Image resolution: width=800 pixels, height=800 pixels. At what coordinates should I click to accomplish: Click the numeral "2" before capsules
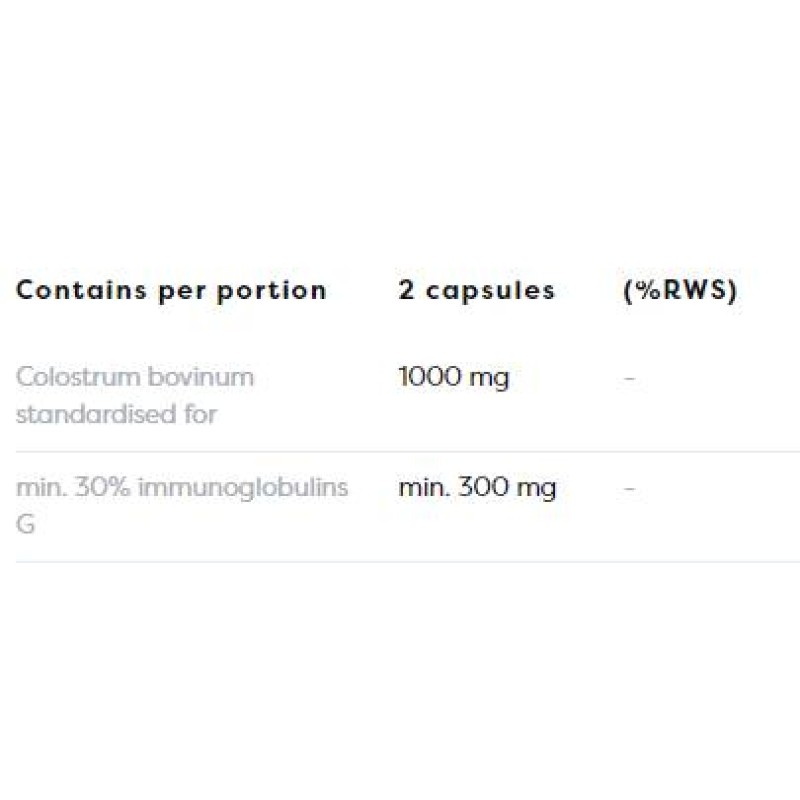(x=406, y=291)
